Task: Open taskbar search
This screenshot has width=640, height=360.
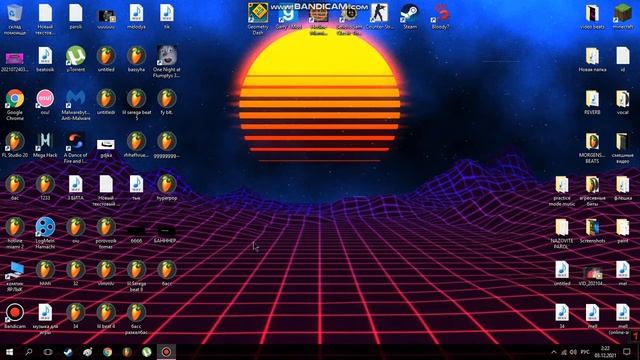Action: (29, 352)
